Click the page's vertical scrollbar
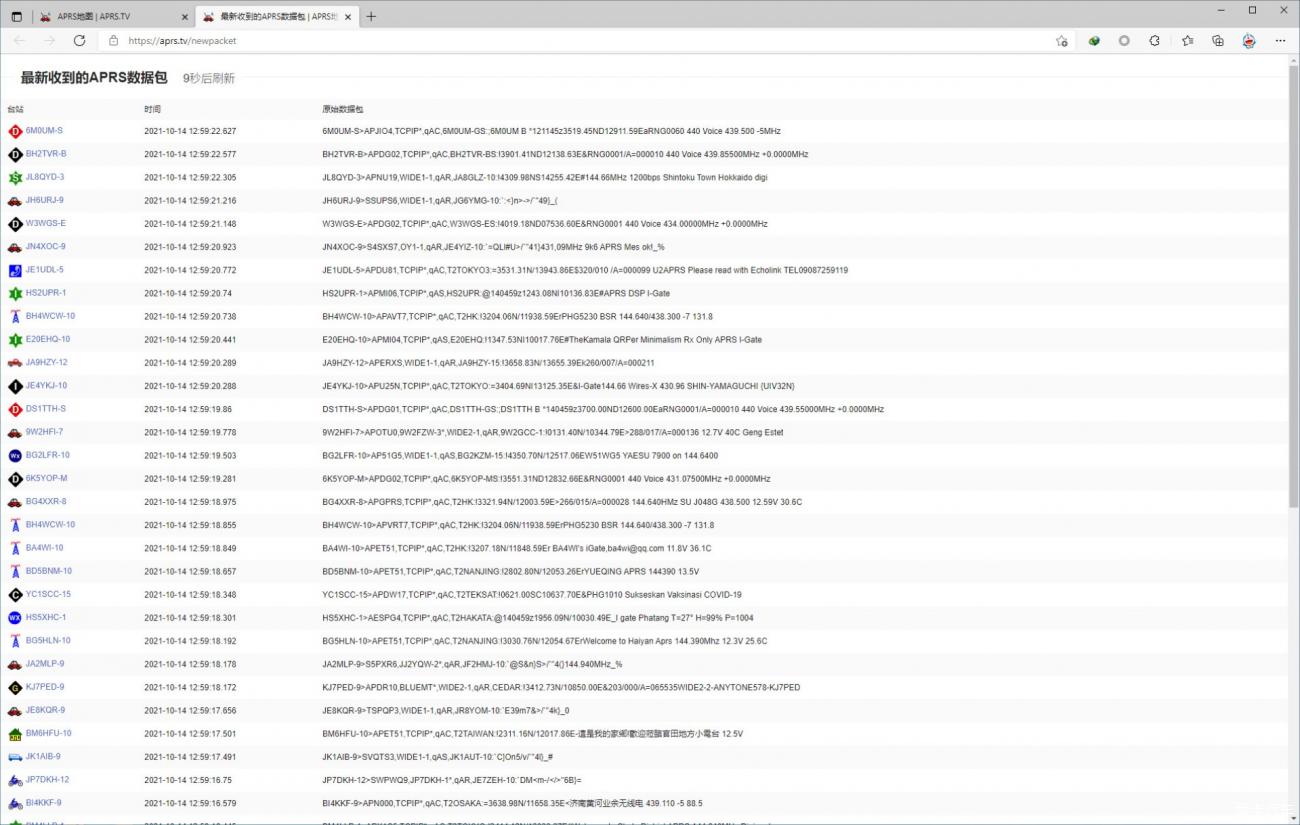Viewport: 1300px width, 825px height. [1293, 300]
